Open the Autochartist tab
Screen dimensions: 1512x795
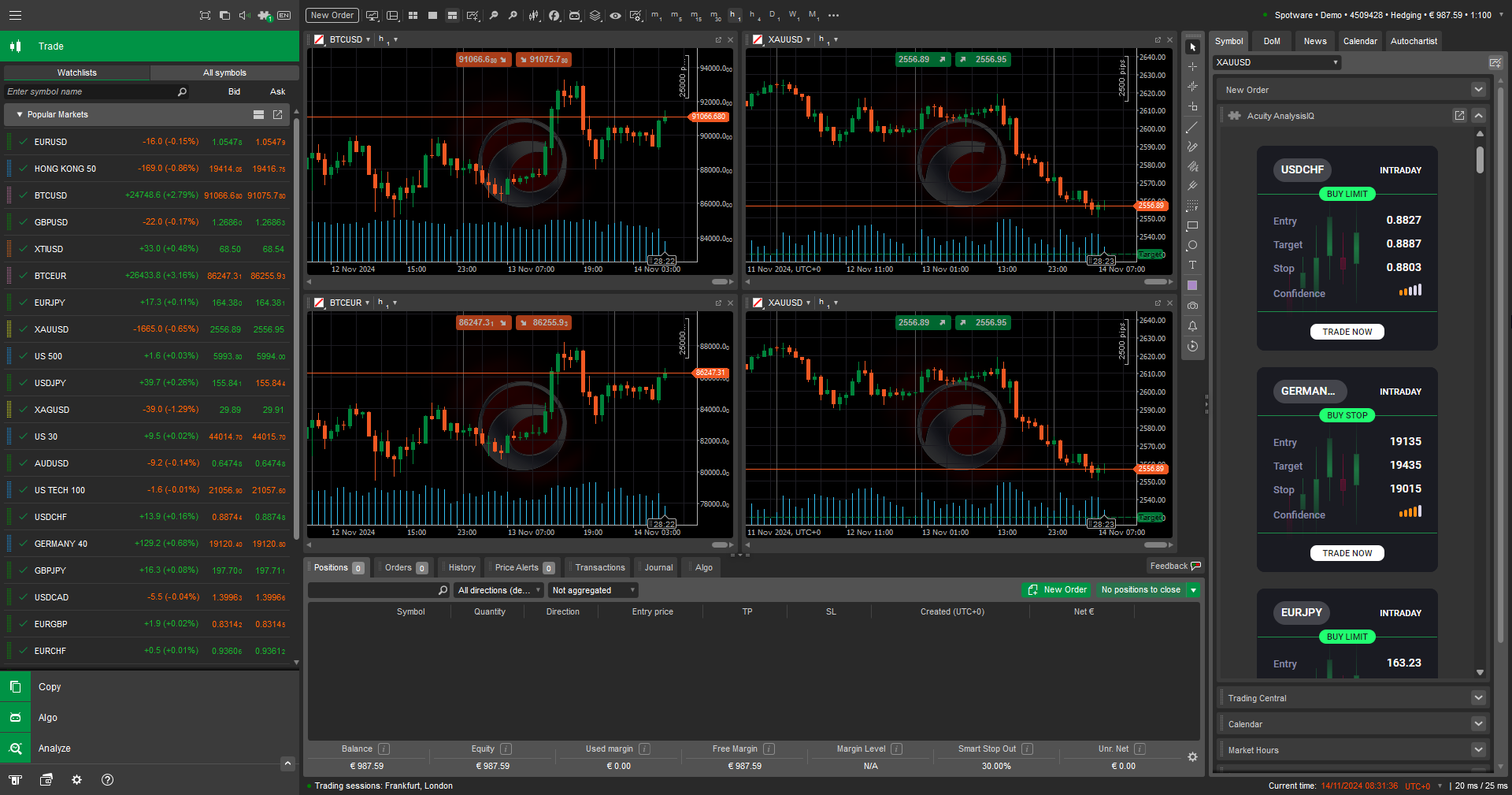pyautogui.click(x=1414, y=41)
